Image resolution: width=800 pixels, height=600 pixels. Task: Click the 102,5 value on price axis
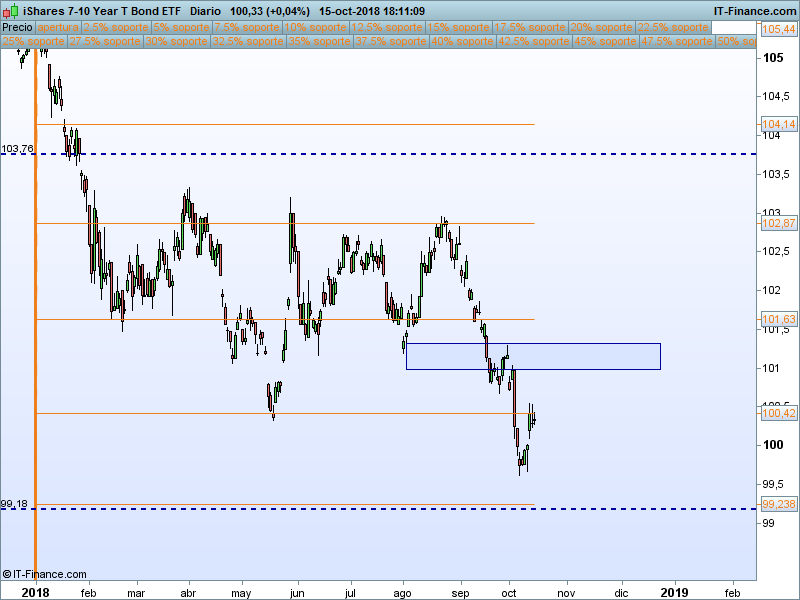tap(776, 251)
